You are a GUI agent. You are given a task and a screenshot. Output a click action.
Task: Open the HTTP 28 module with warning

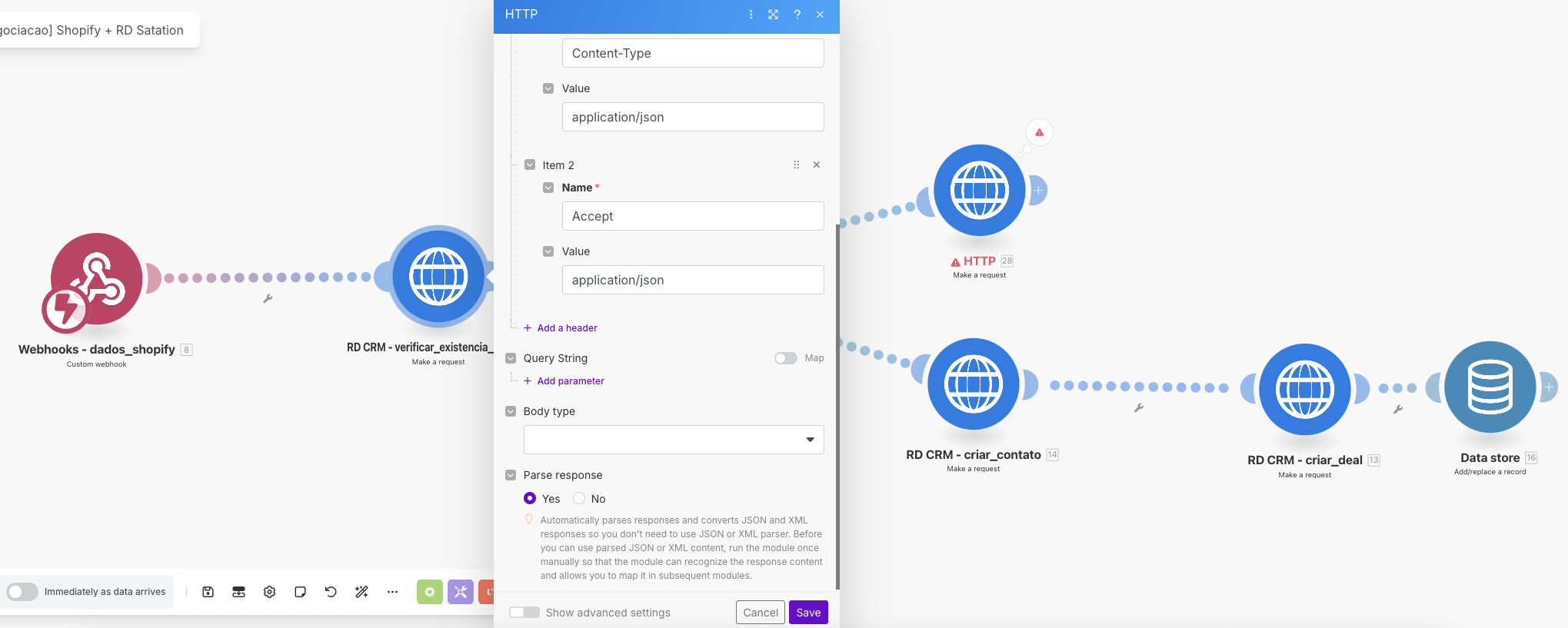980,191
